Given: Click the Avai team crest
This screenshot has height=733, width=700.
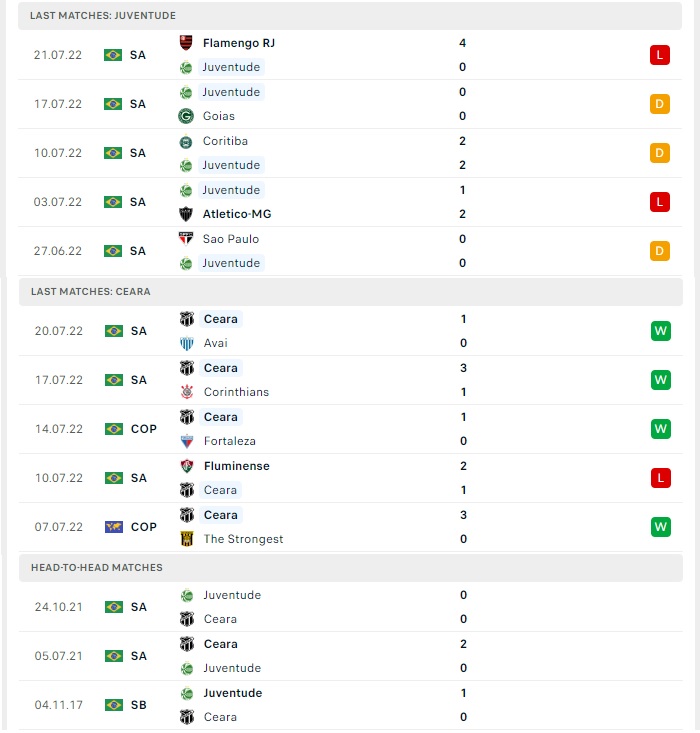Looking at the screenshot, I should (x=187, y=343).
